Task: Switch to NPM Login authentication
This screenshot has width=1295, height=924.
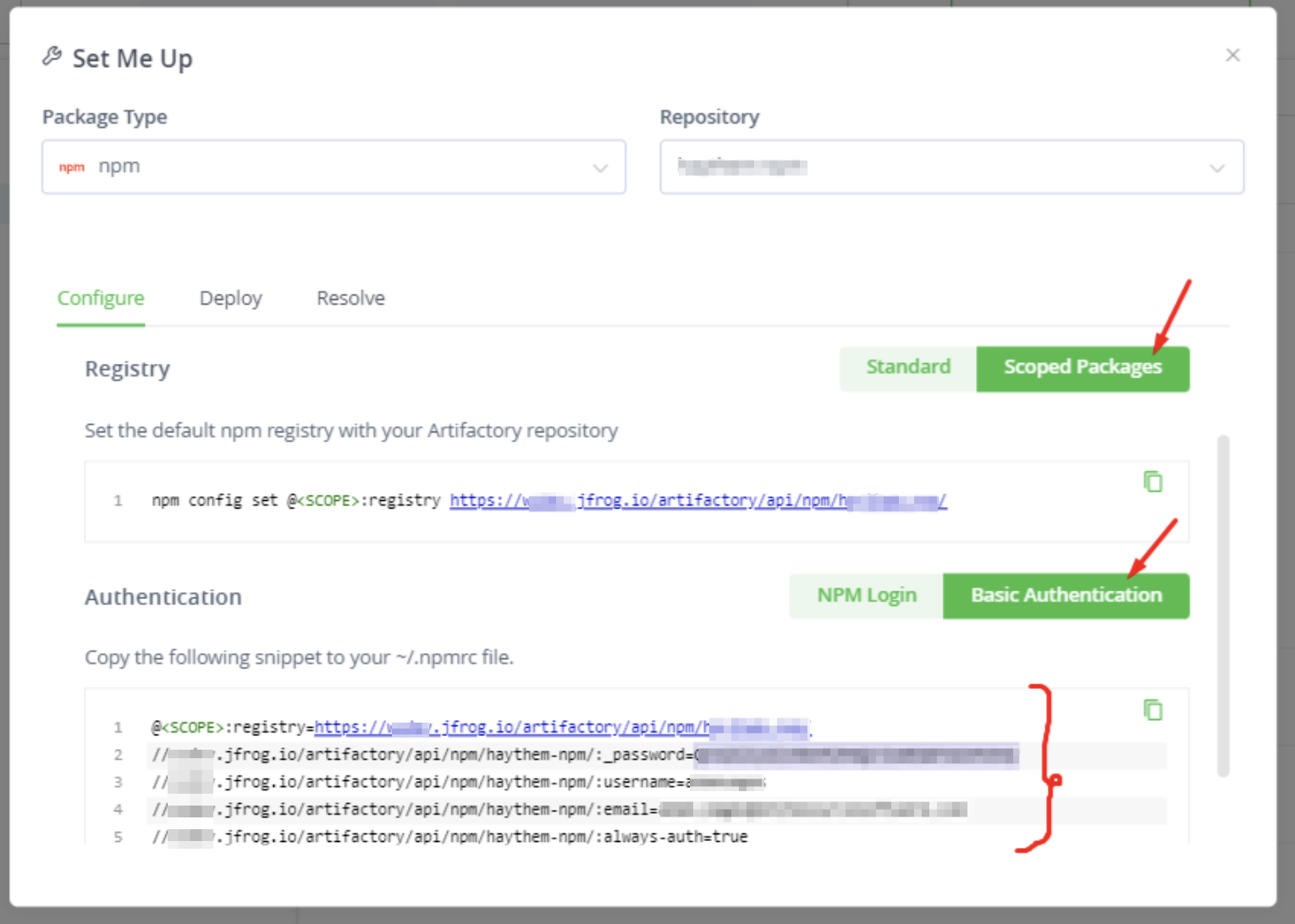Action: pyautogui.click(x=866, y=595)
